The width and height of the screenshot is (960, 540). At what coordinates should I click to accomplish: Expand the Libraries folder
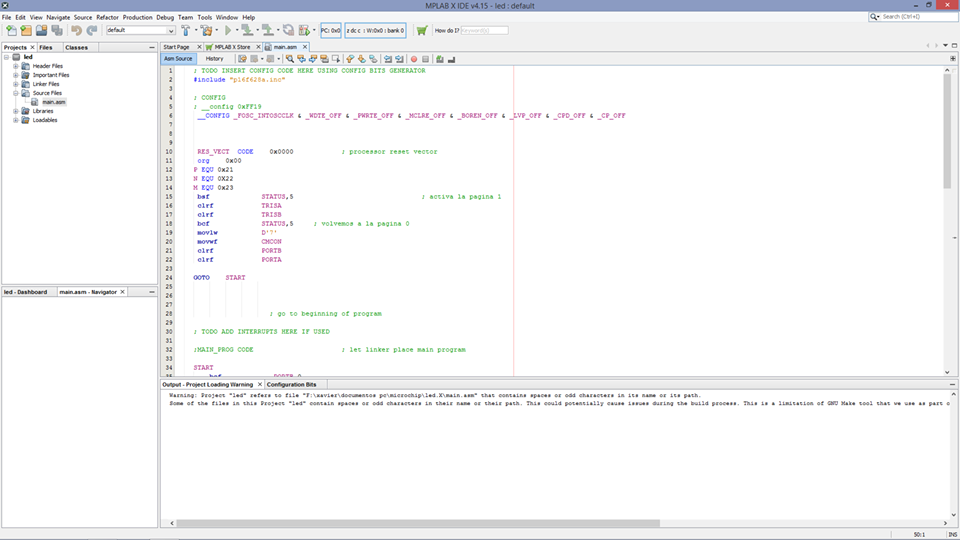point(16,111)
